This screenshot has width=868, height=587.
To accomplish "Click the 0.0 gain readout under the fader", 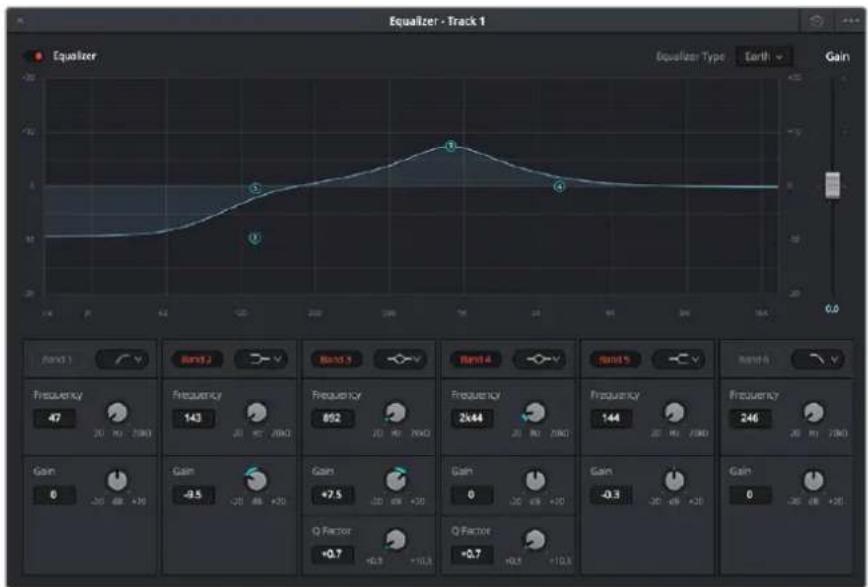I will [x=831, y=309].
